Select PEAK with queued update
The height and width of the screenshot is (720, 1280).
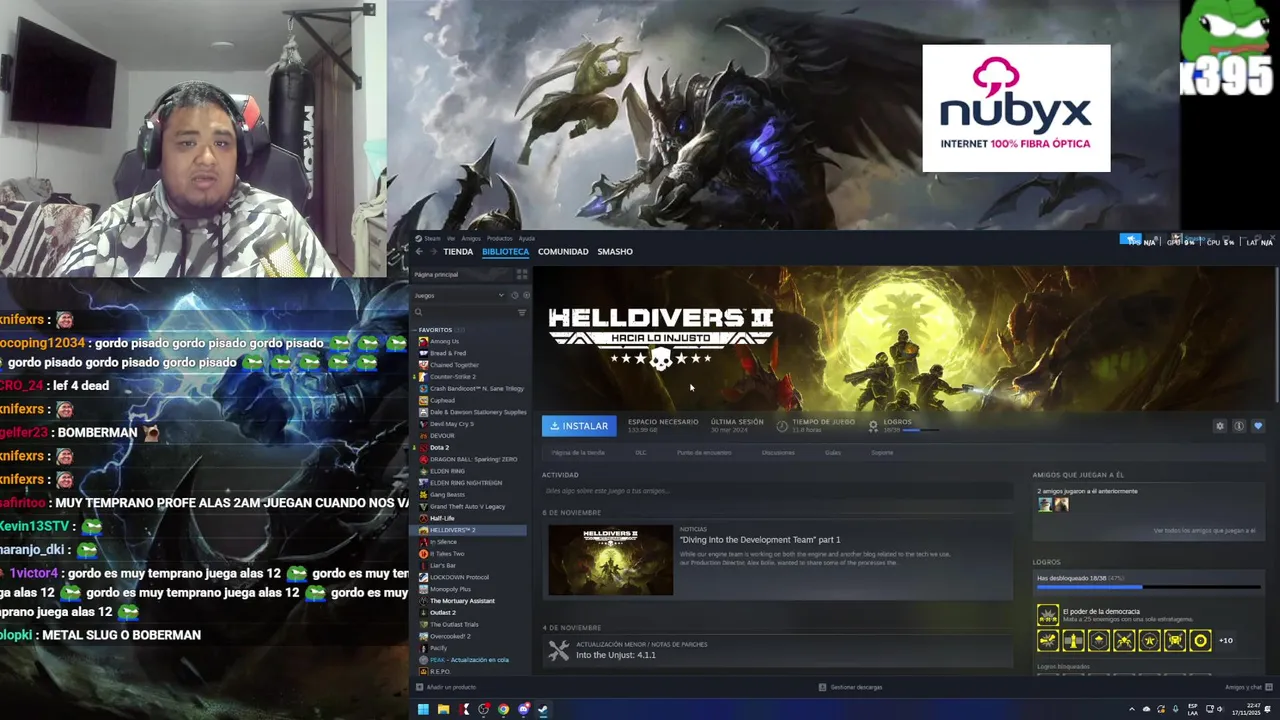click(469, 660)
